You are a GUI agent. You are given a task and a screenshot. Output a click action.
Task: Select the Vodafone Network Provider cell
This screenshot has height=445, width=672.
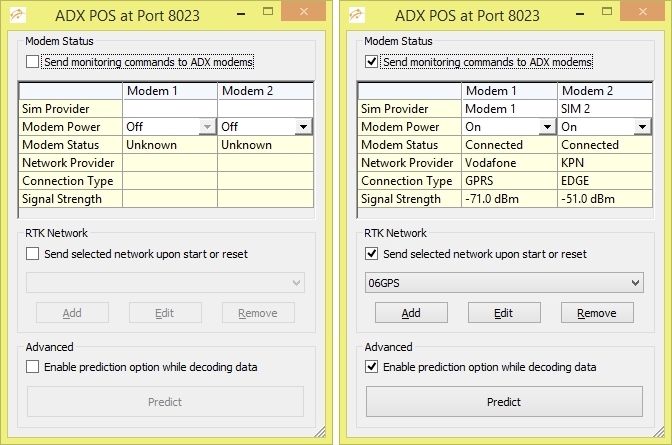[508, 163]
